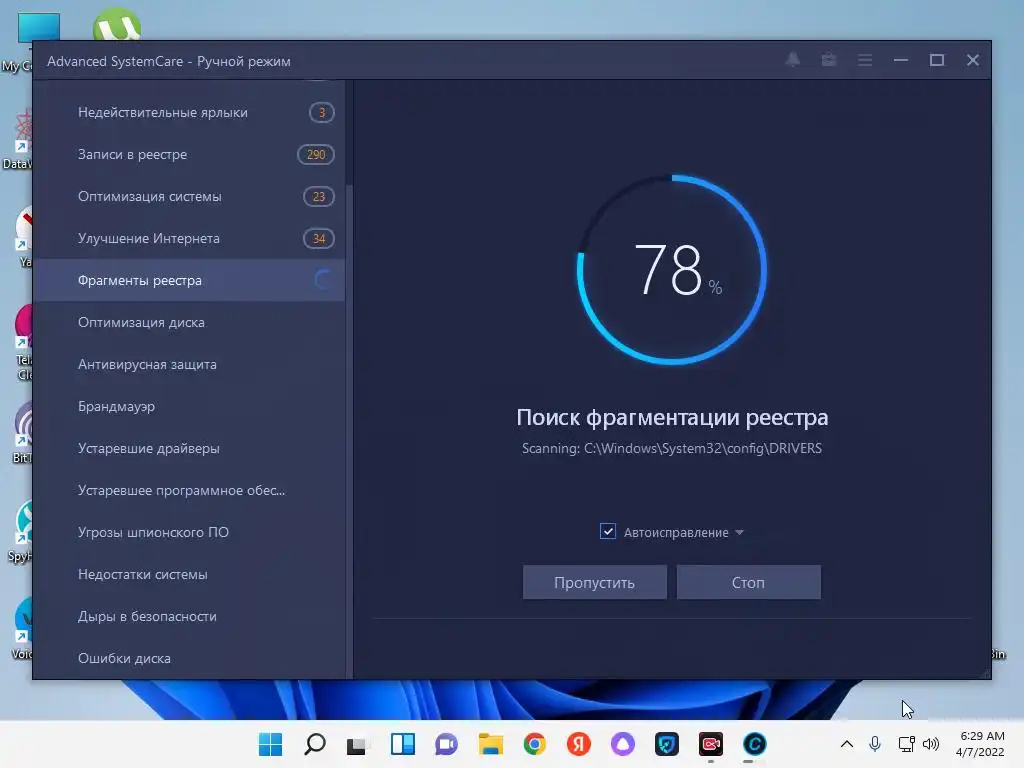
Task: Click the 23 system optimization badge
Action: (x=318, y=197)
